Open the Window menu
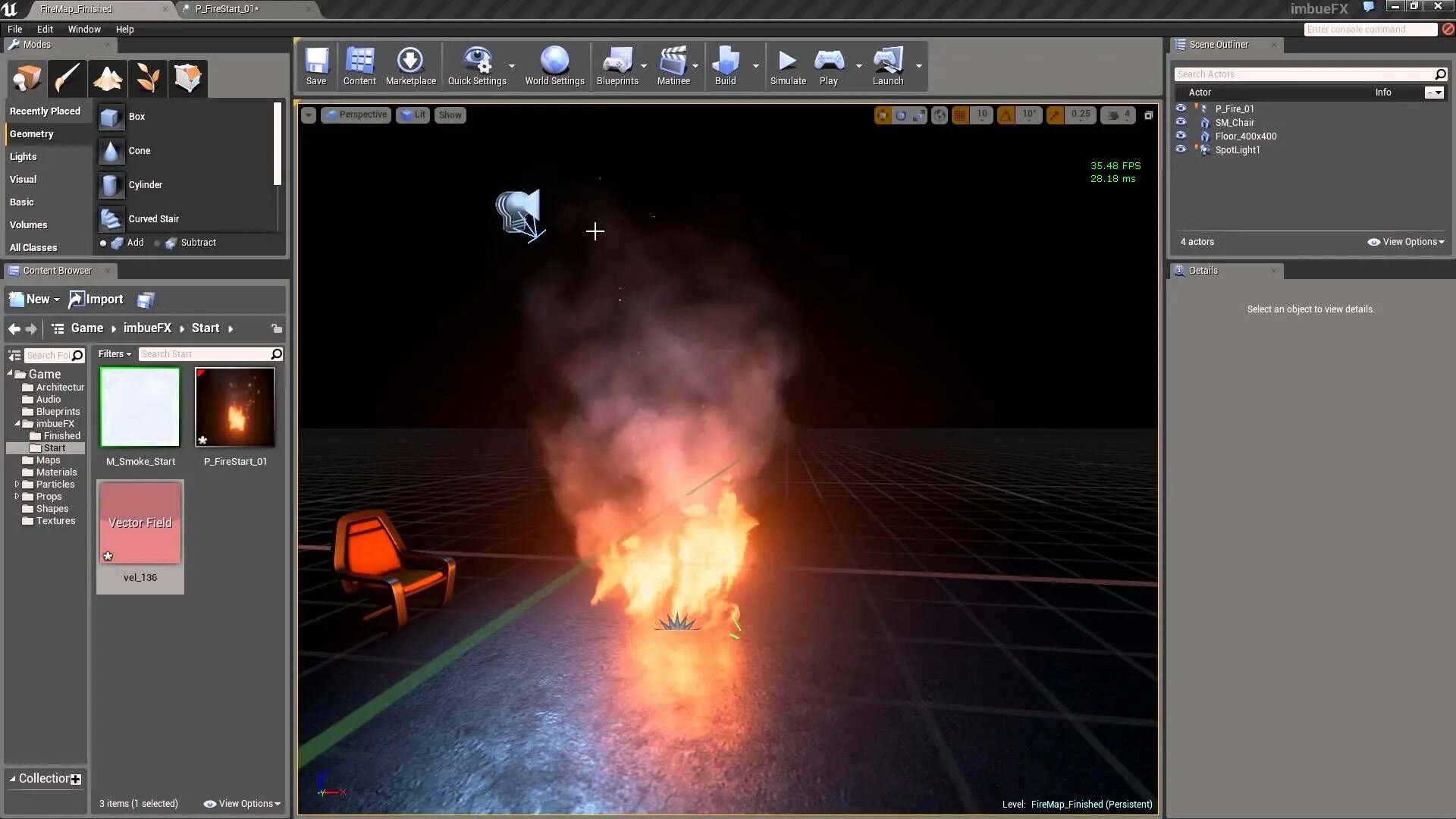The width and height of the screenshot is (1456, 819). coord(83,30)
